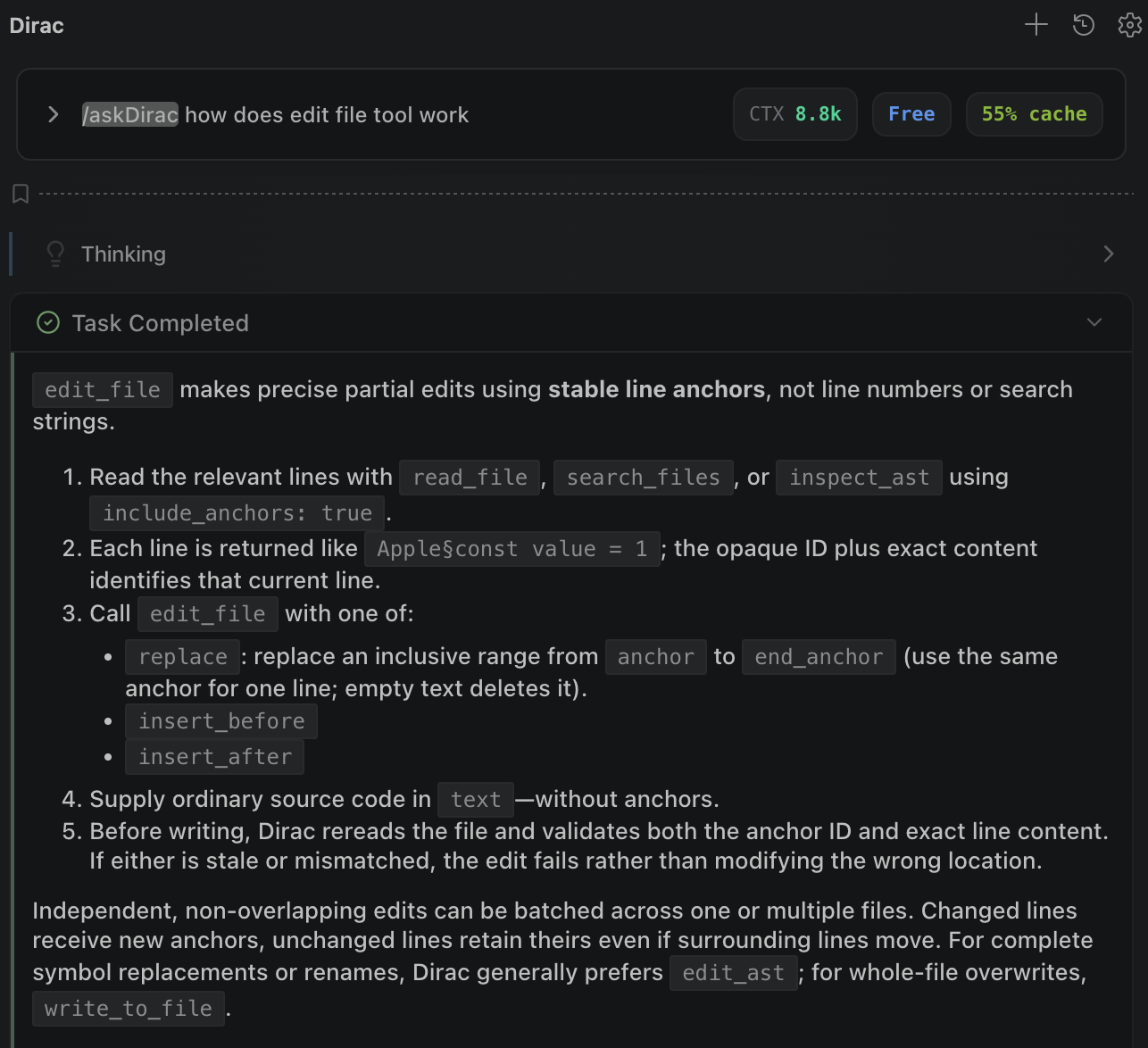Click the Apple§const value = 1 chip
Screen dimensions: 1148x1048
[512, 549]
